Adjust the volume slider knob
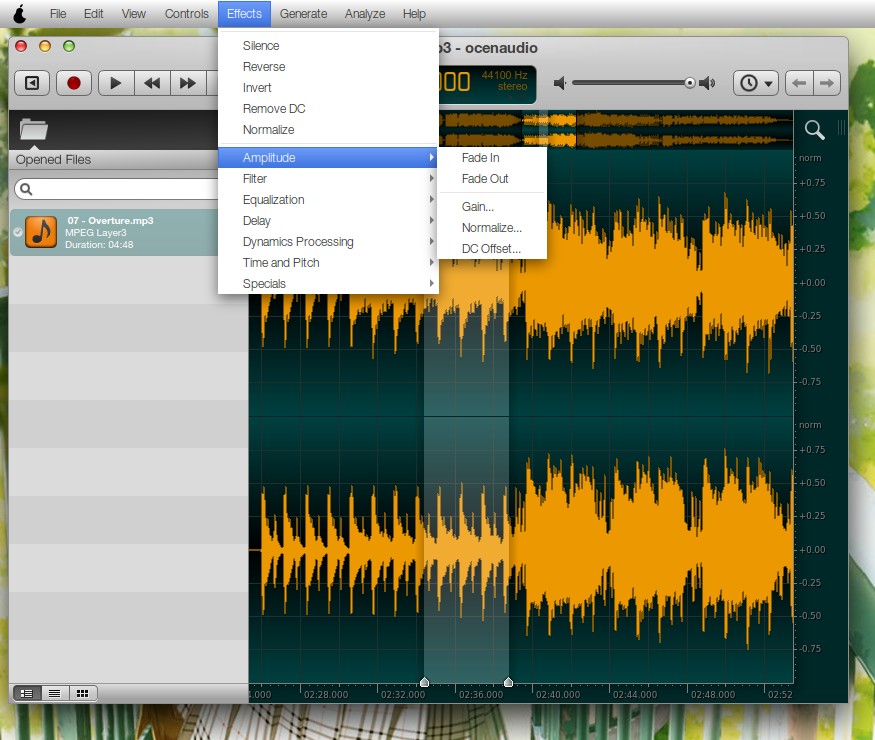 pyautogui.click(x=690, y=83)
